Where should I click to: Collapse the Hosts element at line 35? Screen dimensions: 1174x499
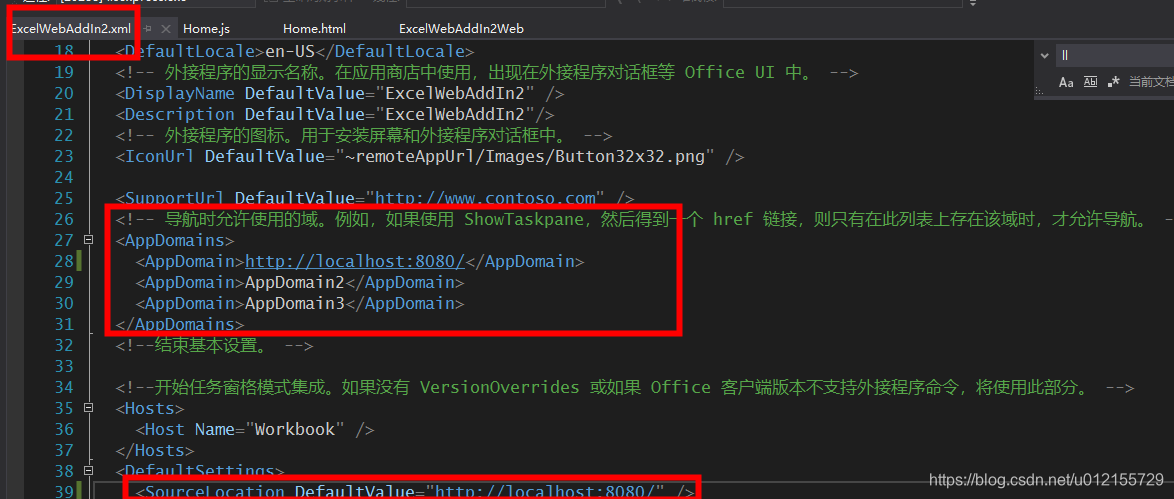pos(89,408)
